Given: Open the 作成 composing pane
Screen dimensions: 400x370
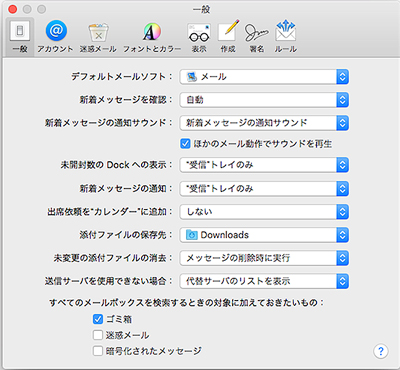Looking at the screenshot, I should click(228, 37).
